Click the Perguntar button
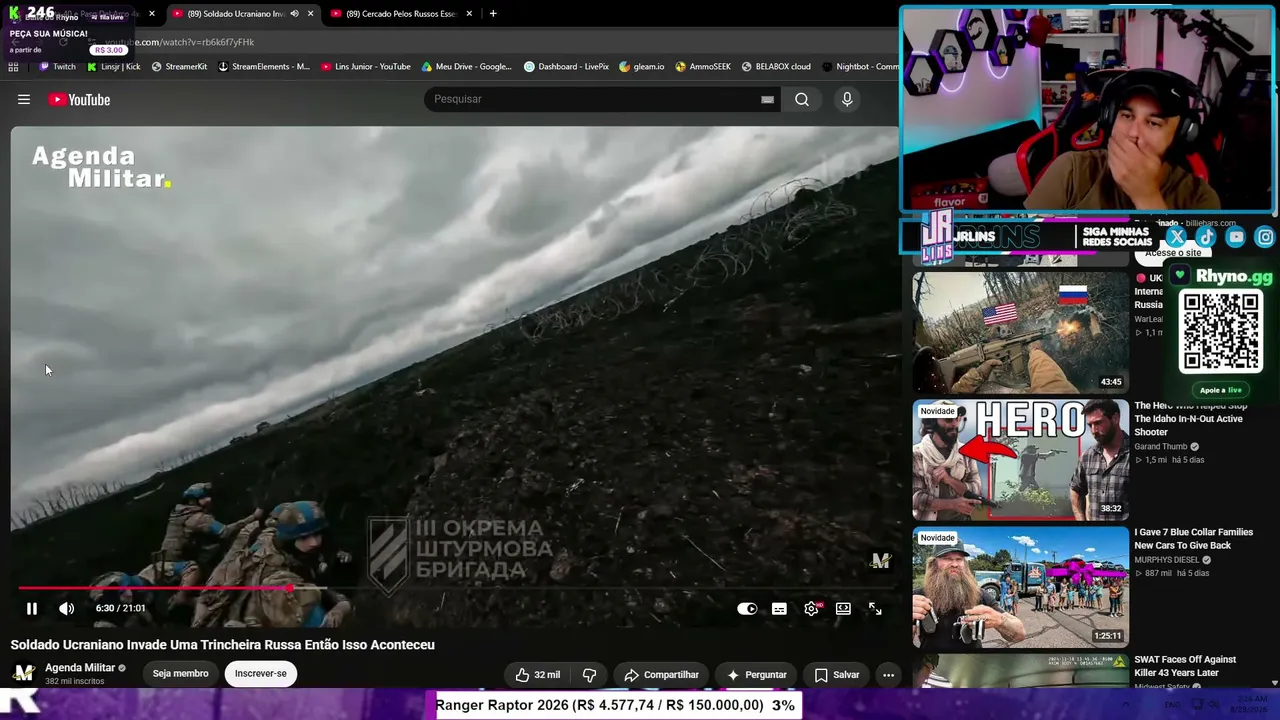Viewport: 1280px width, 720px height. pos(756,675)
